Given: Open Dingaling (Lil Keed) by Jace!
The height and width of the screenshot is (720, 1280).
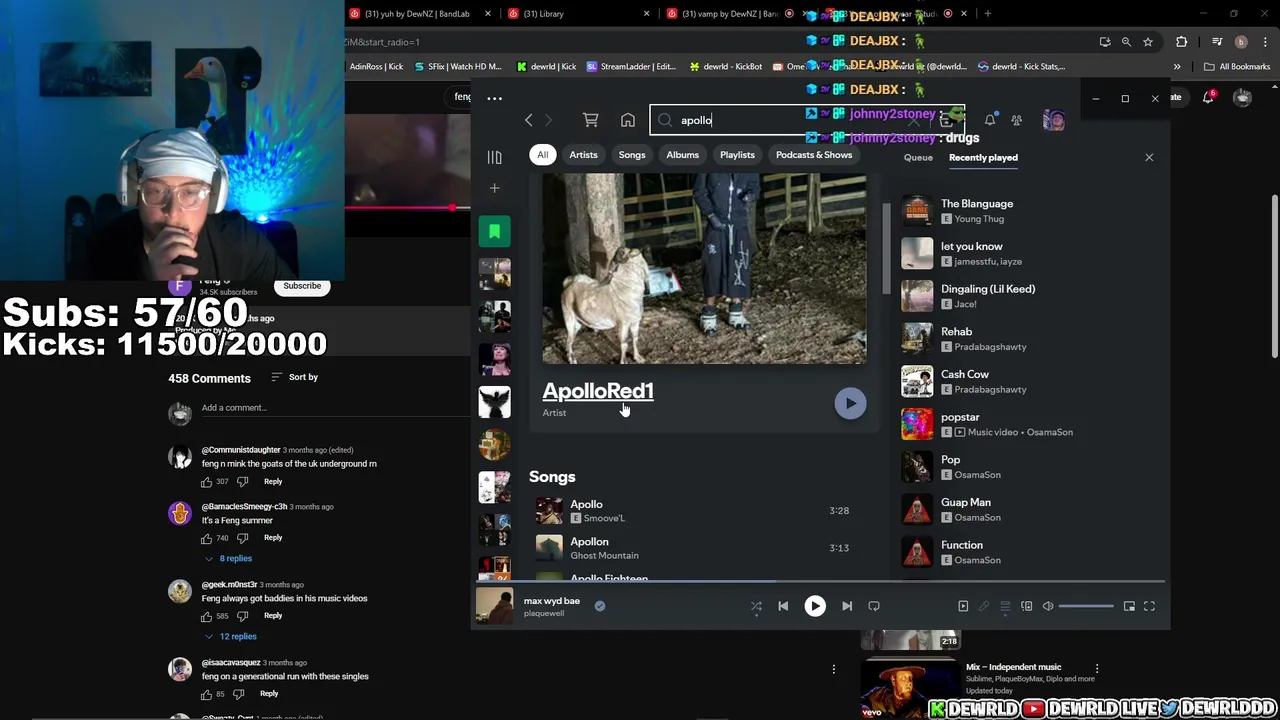Looking at the screenshot, I should point(1030,296).
